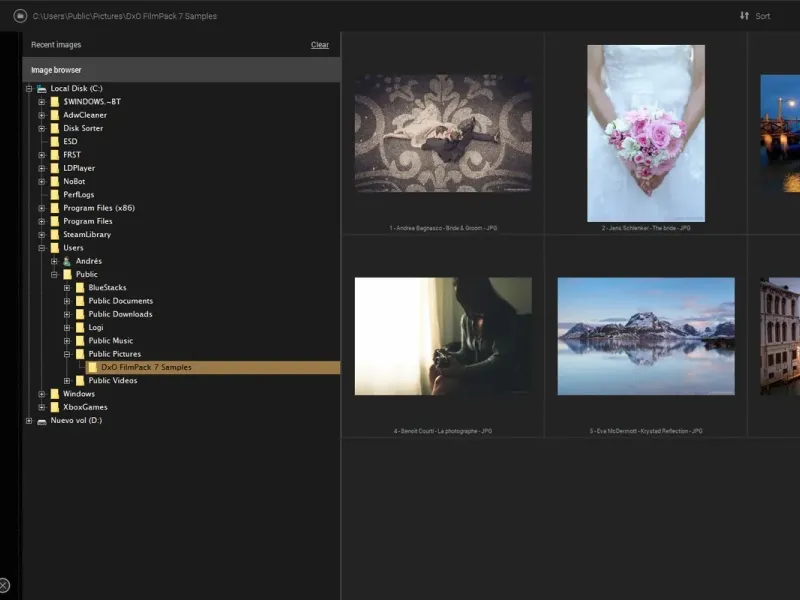
Task: Click the Nuevo vol (D:) drive icon
Action: (42, 421)
